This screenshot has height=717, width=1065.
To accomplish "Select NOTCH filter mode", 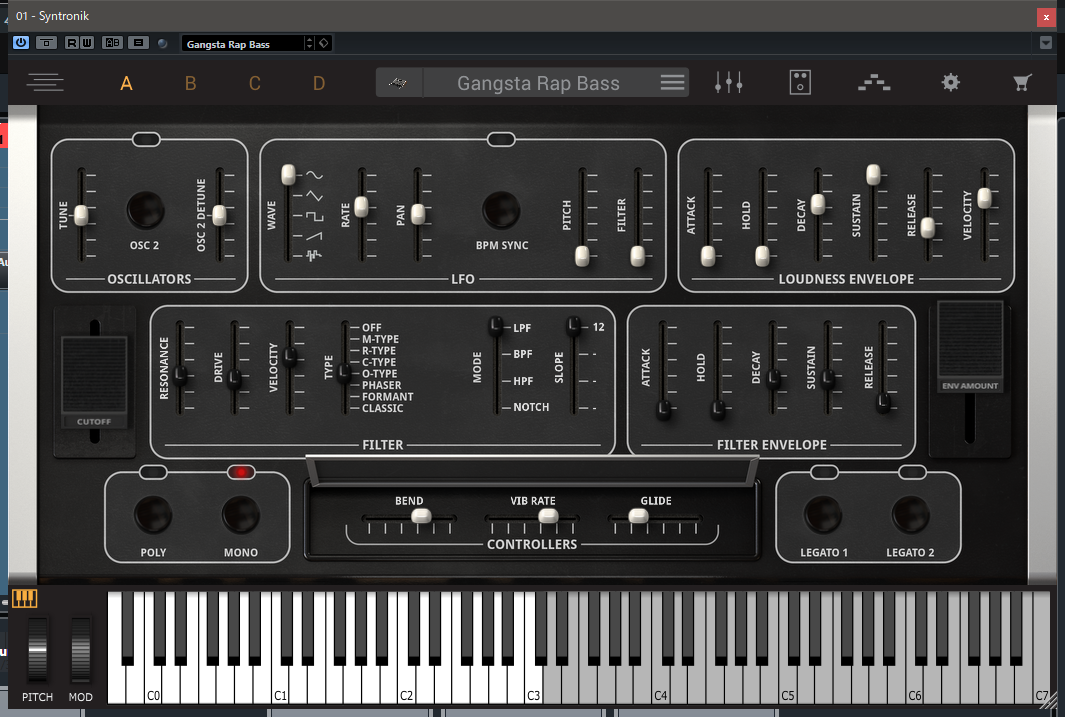I will click(530, 407).
